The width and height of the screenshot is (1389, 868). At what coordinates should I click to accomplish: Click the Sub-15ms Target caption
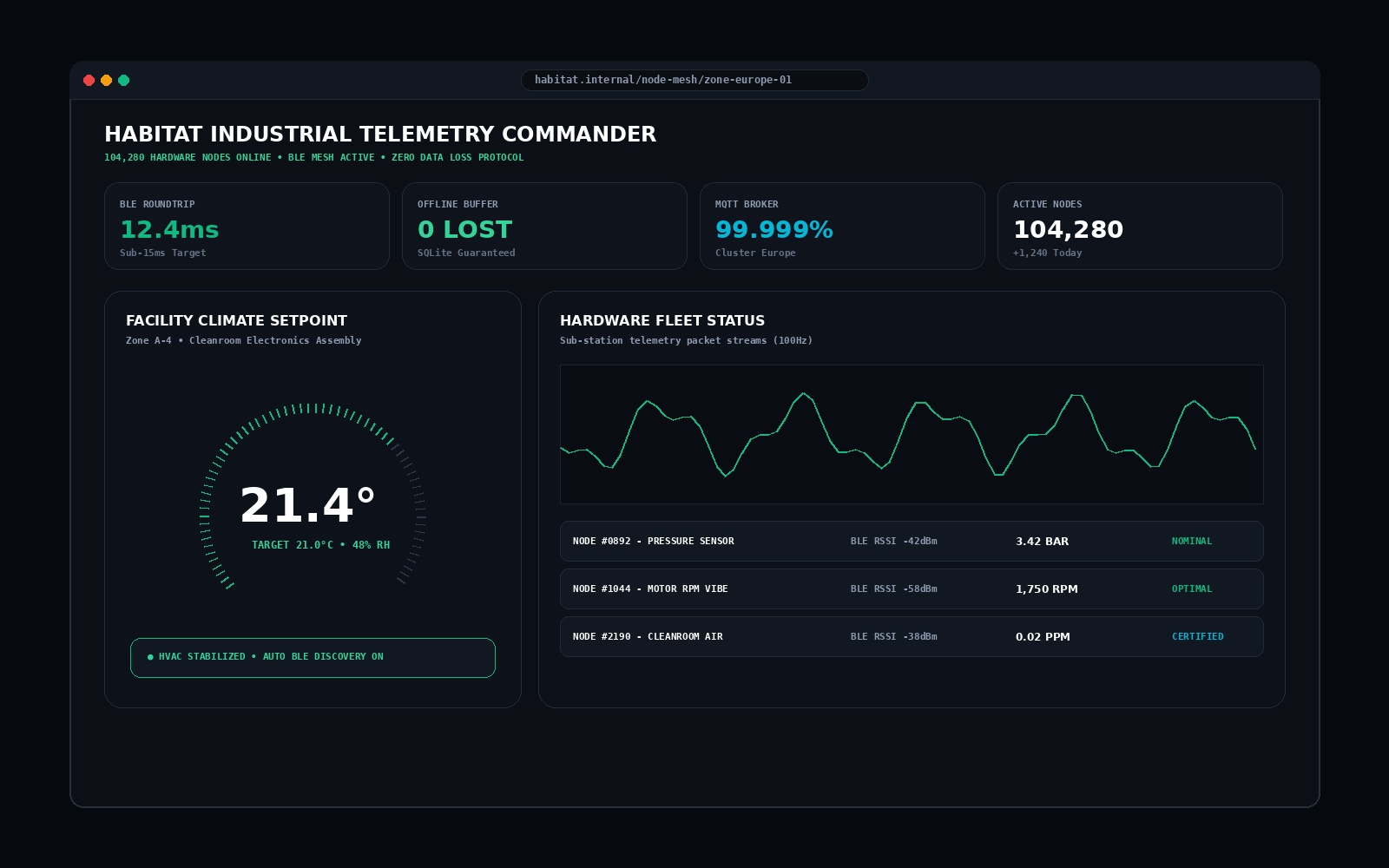(163, 253)
